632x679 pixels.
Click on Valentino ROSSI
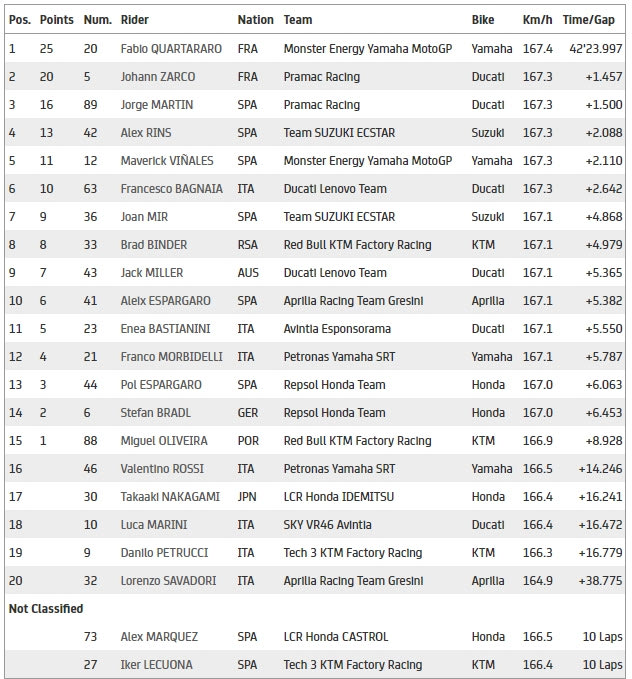pyautogui.click(x=161, y=469)
